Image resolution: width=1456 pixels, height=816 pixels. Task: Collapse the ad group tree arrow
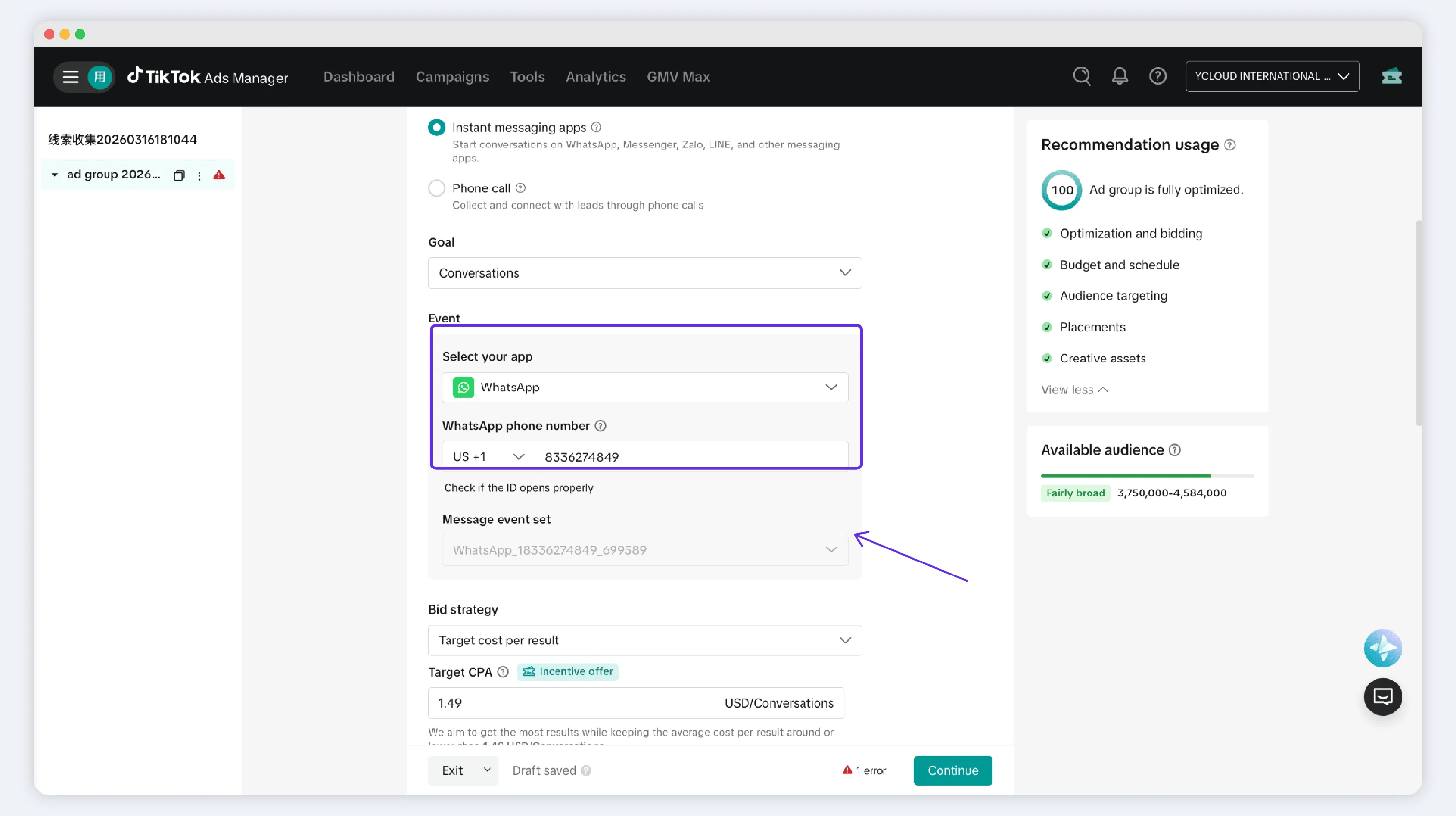tap(54, 174)
